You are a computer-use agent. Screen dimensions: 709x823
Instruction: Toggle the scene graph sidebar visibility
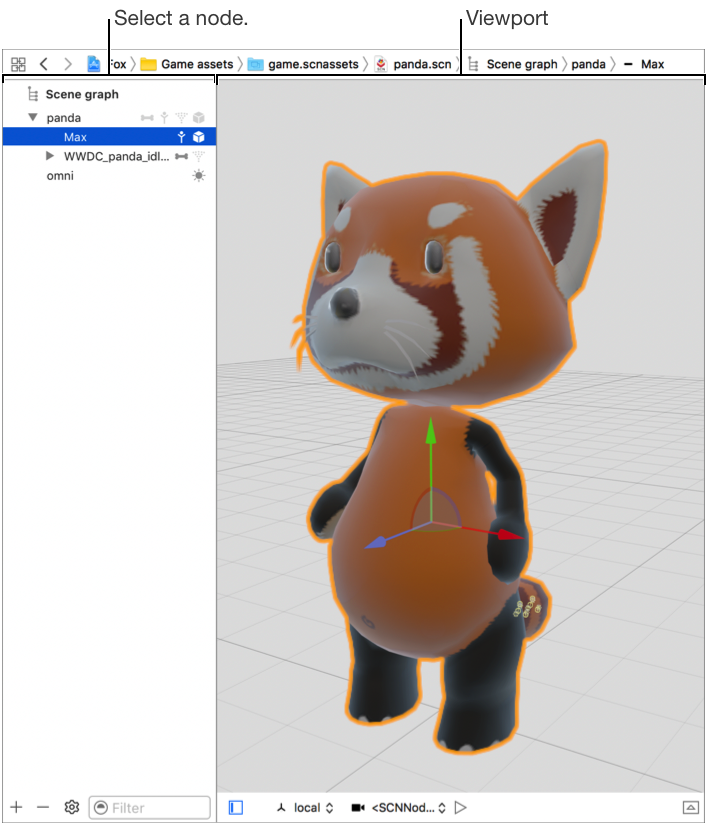coord(236,807)
